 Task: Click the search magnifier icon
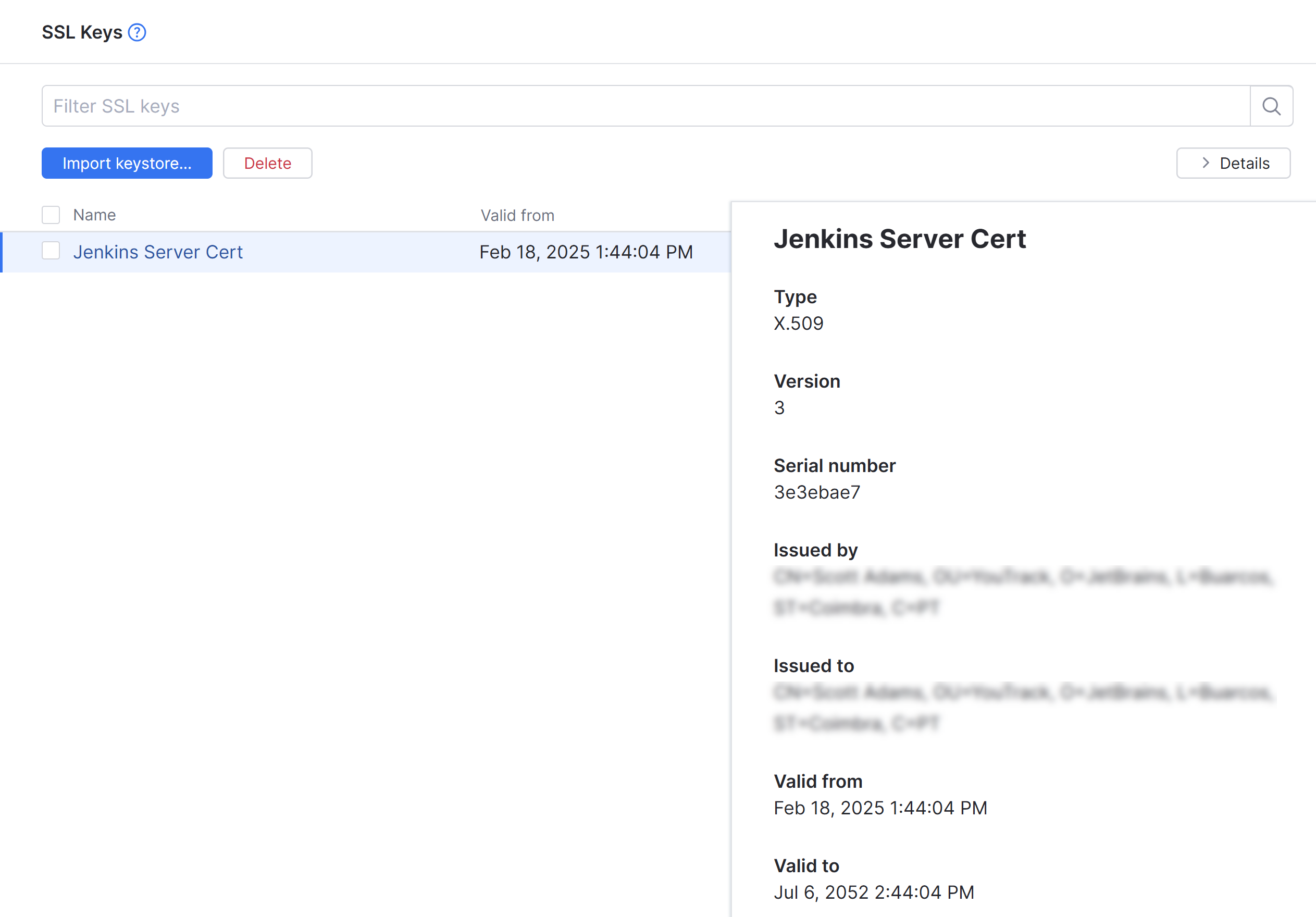click(x=1271, y=106)
